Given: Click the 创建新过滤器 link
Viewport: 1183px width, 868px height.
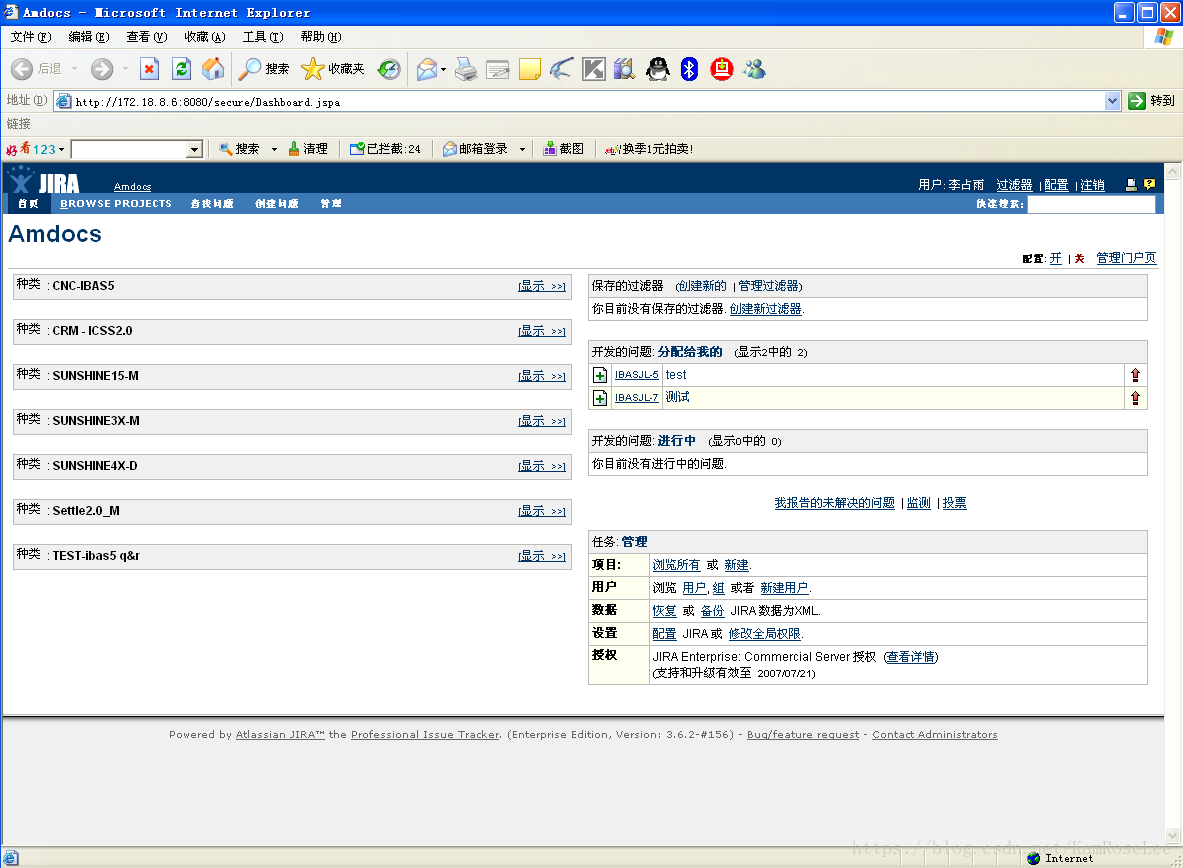Looking at the screenshot, I should (765, 309).
